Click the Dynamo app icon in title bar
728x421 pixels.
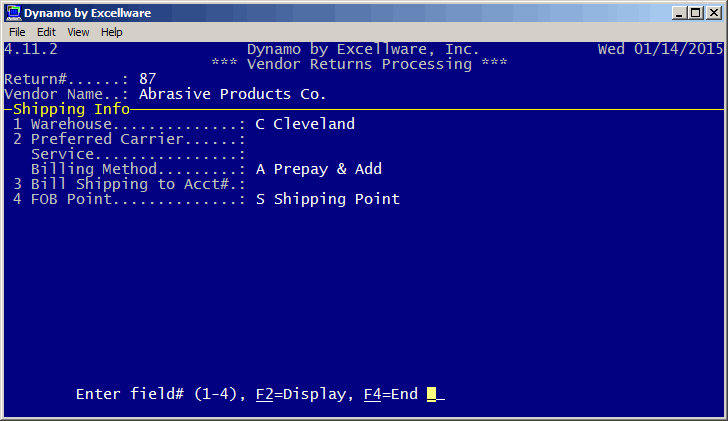[14, 13]
